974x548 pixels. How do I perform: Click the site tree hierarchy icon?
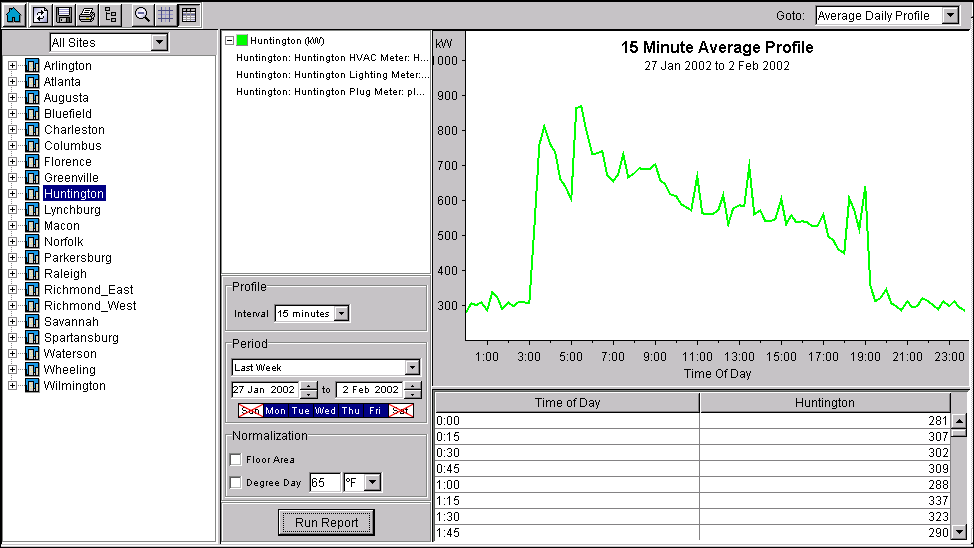coord(111,15)
